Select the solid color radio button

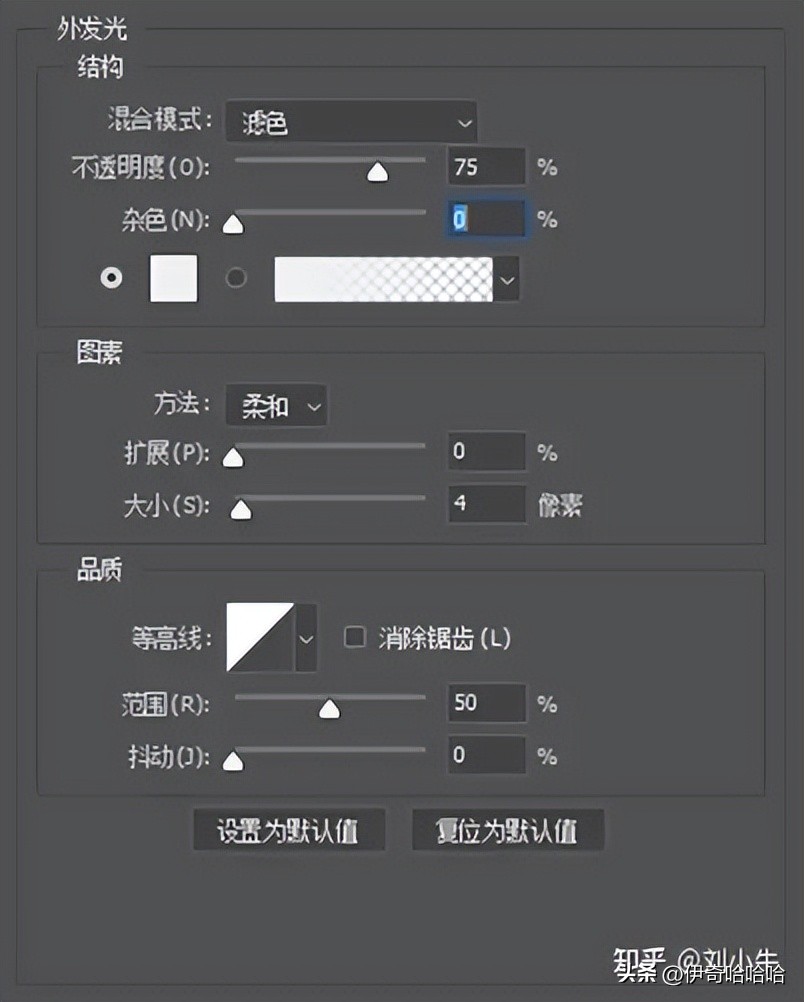[112, 278]
